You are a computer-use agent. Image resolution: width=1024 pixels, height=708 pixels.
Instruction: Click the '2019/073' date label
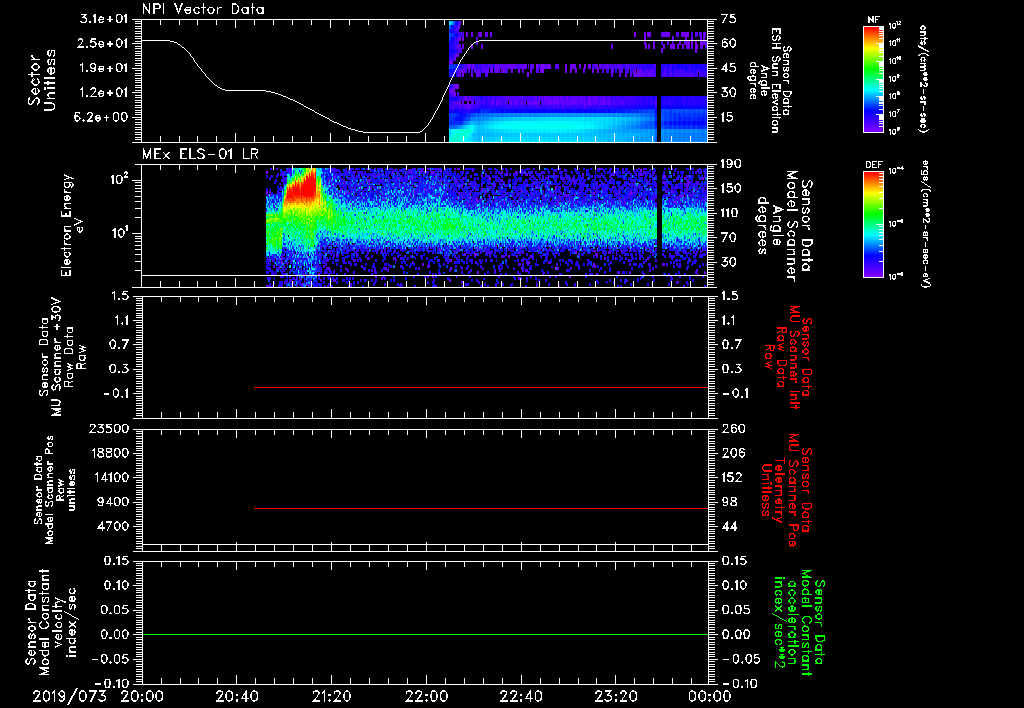69,696
